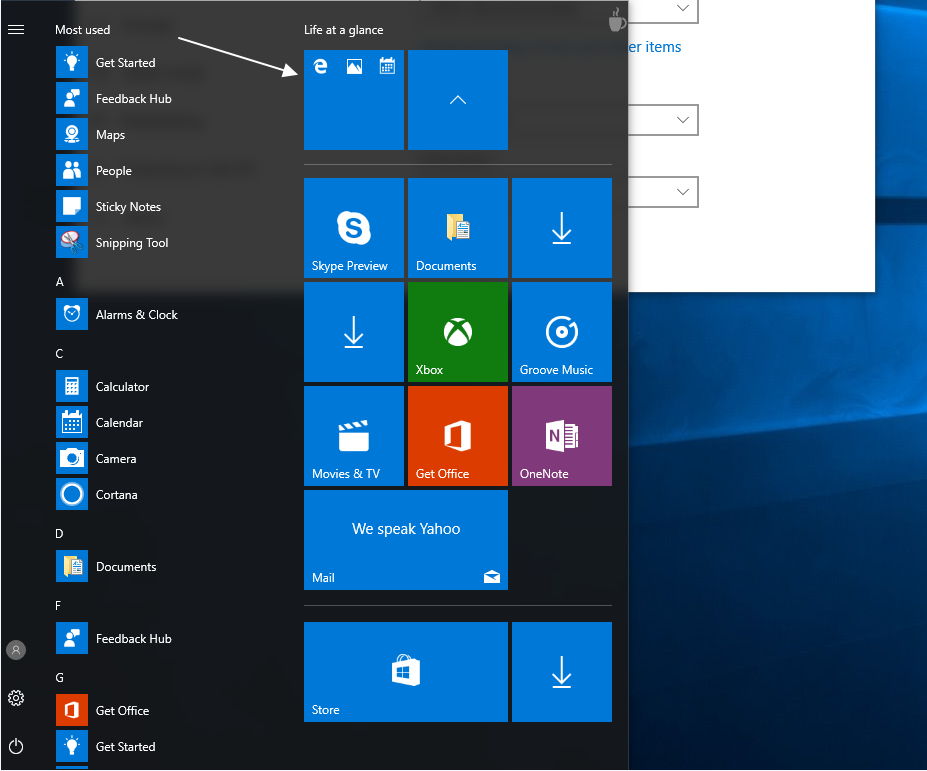Open Sticky Notes
The height and width of the screenshot is (771, 927).
[109, 207]
